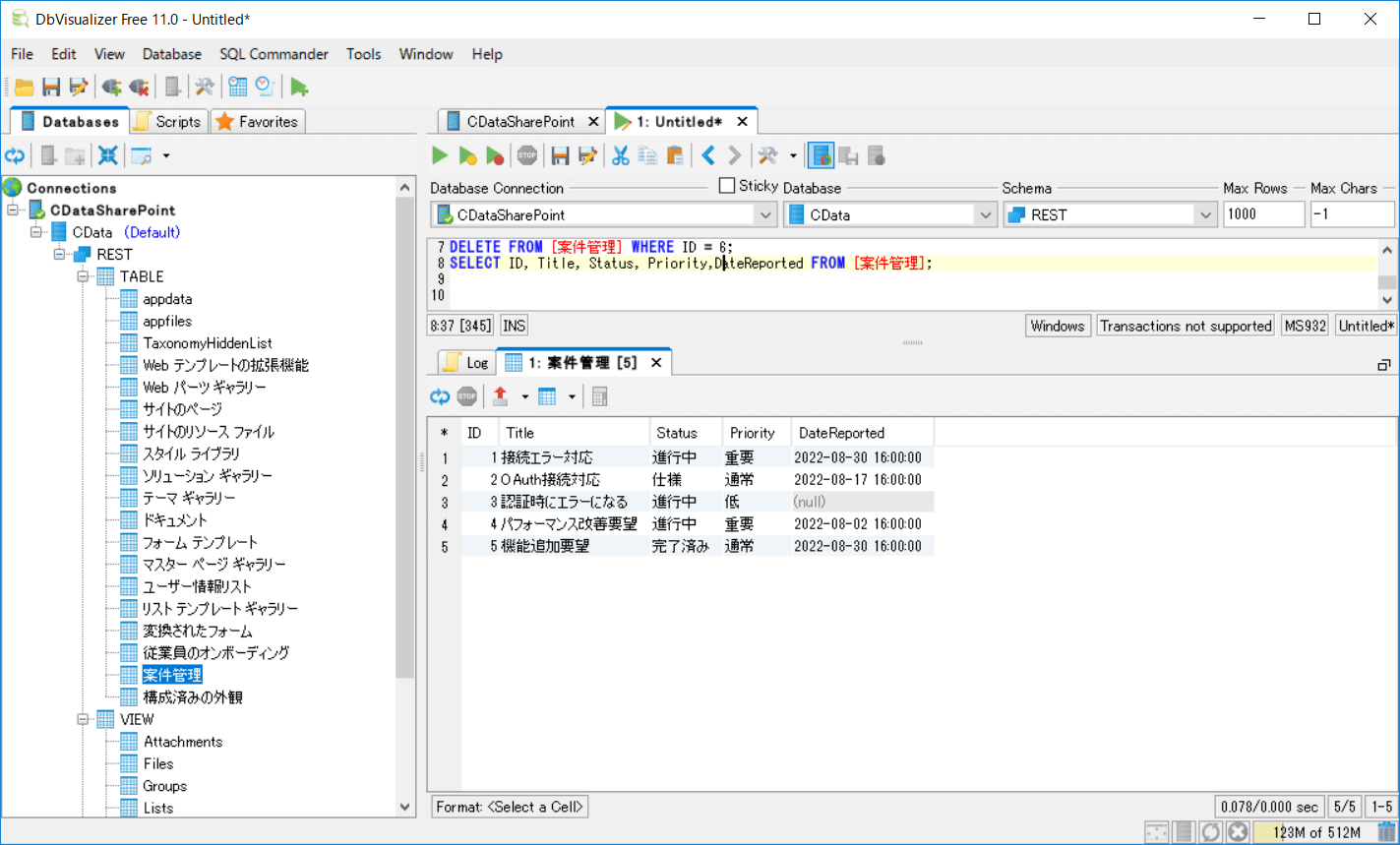Click the garbage collection trash can icon
The image size is (1400, 845).
point(1385,832)
